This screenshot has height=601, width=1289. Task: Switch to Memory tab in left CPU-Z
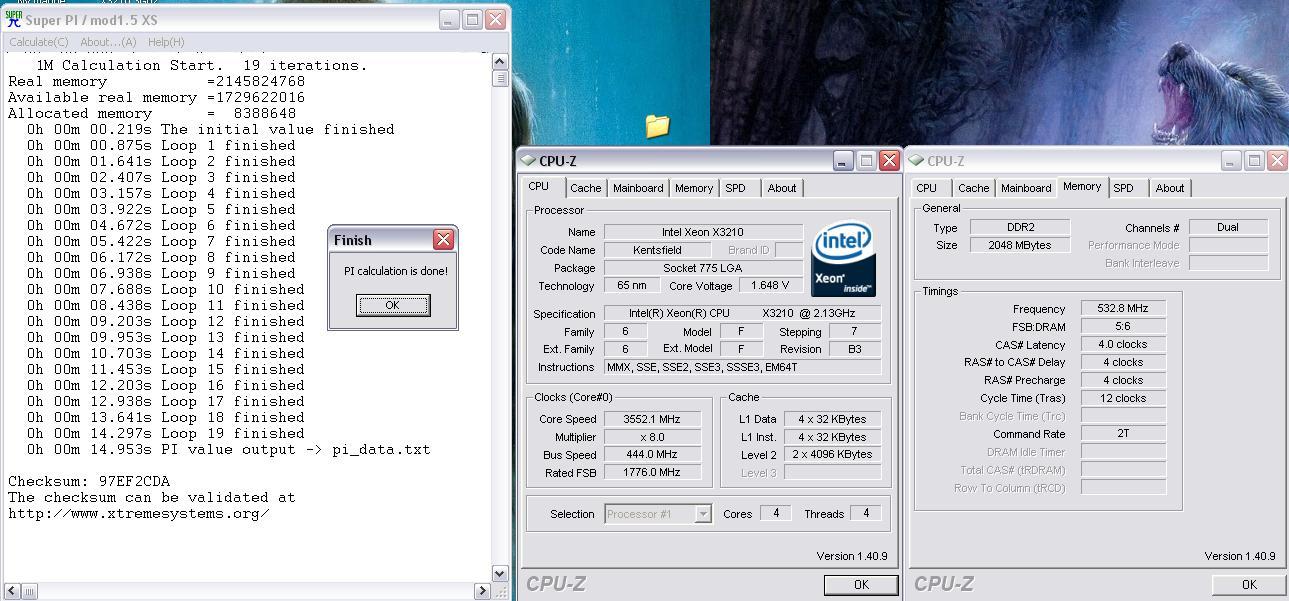(694, 188)
